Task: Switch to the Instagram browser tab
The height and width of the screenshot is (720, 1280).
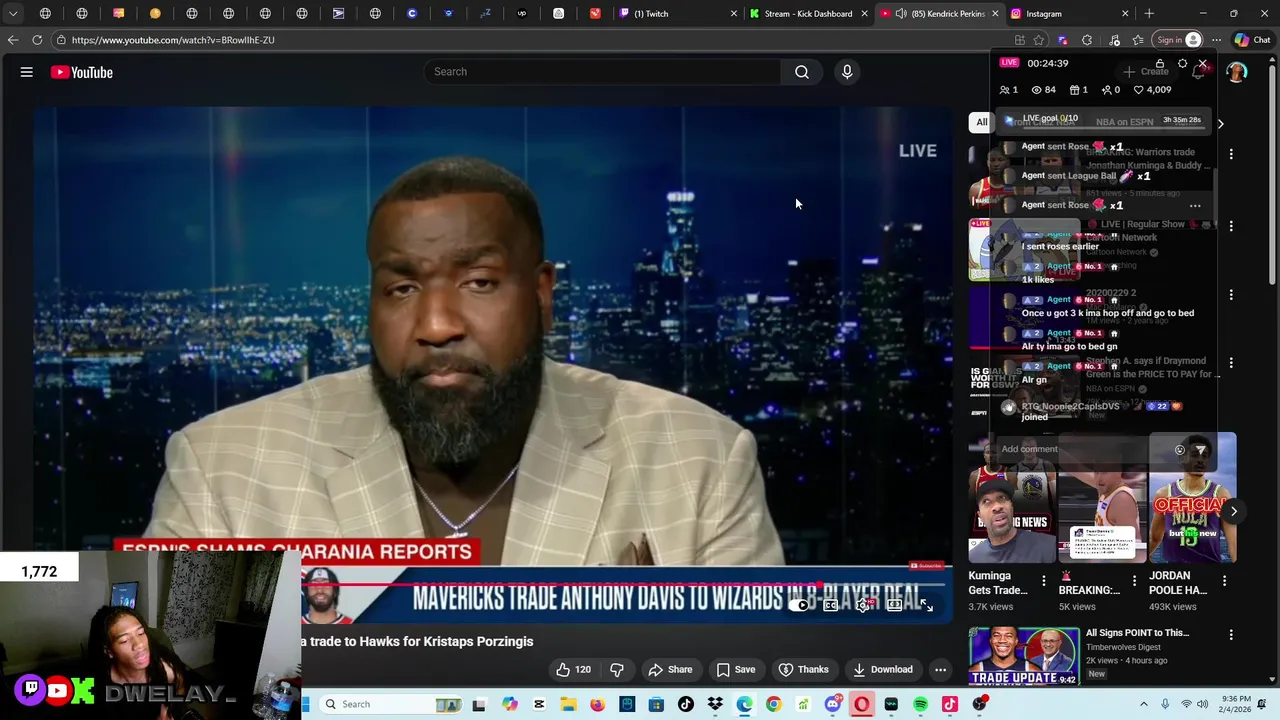Action: point(1070,14)
